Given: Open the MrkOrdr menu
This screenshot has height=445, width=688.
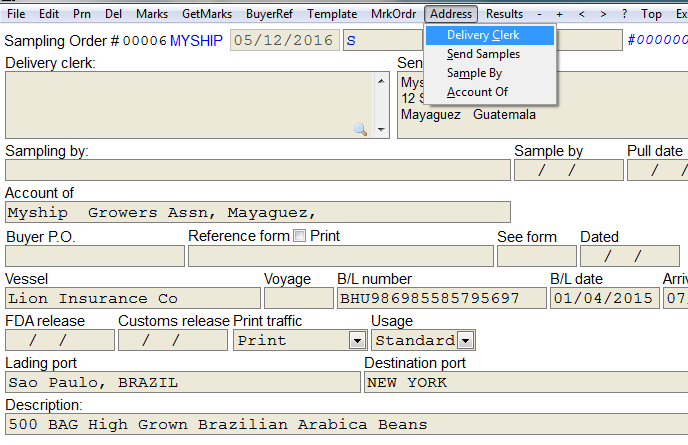Looking at the screenshot, I should coord(393,14).
